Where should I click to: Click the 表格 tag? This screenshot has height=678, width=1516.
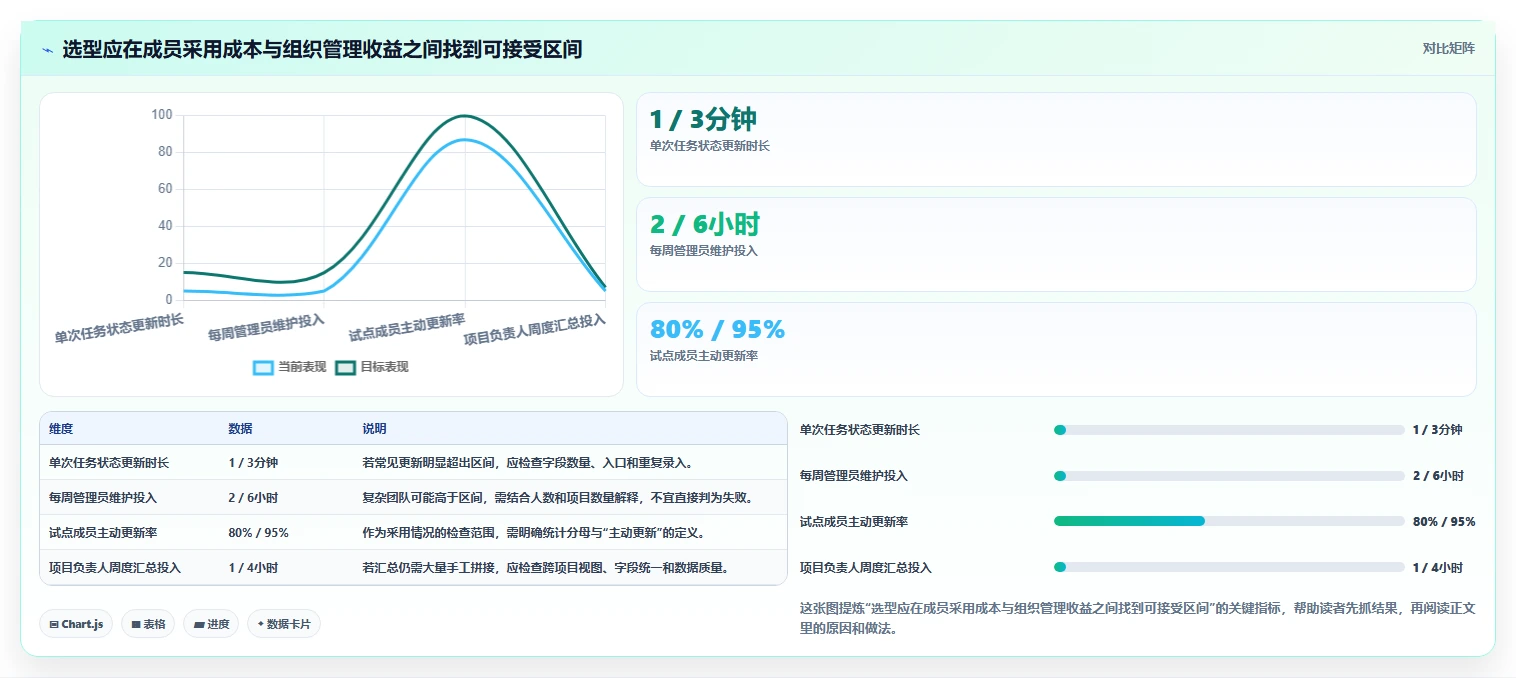(x=149, y=624)
